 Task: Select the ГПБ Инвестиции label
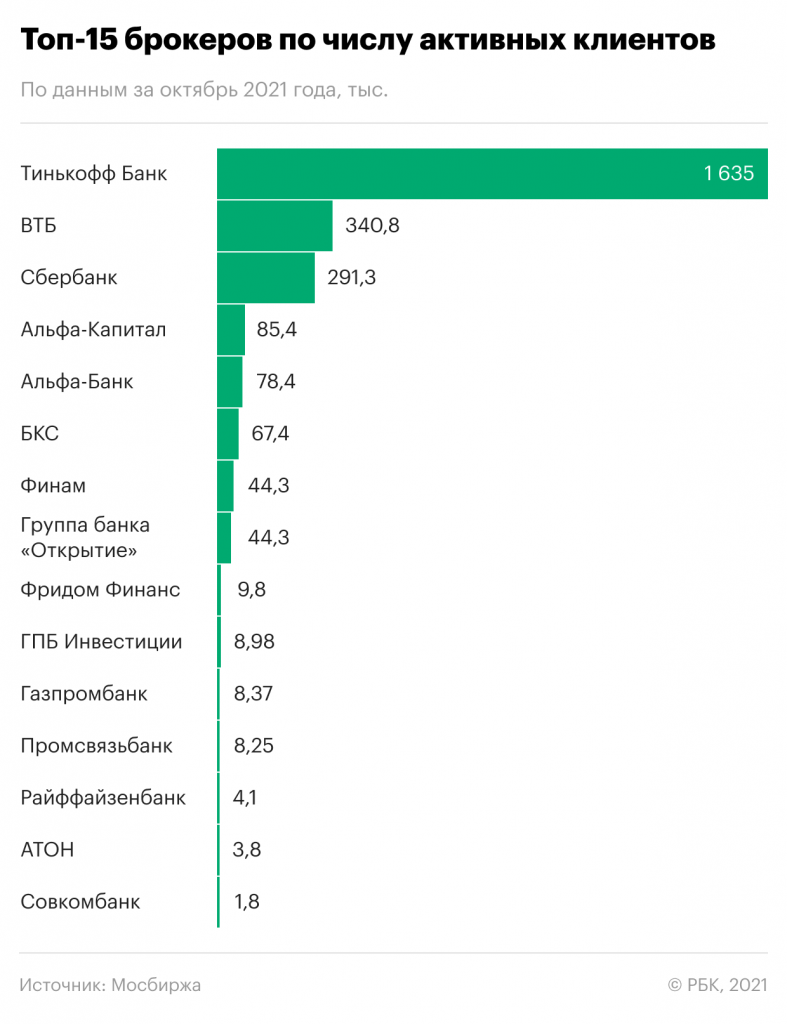[101, 642]
